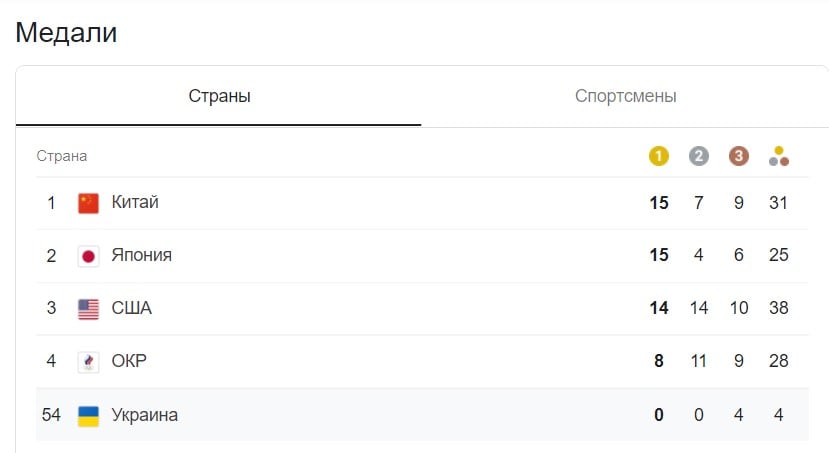Open the США country row

[x=422, y=309]
